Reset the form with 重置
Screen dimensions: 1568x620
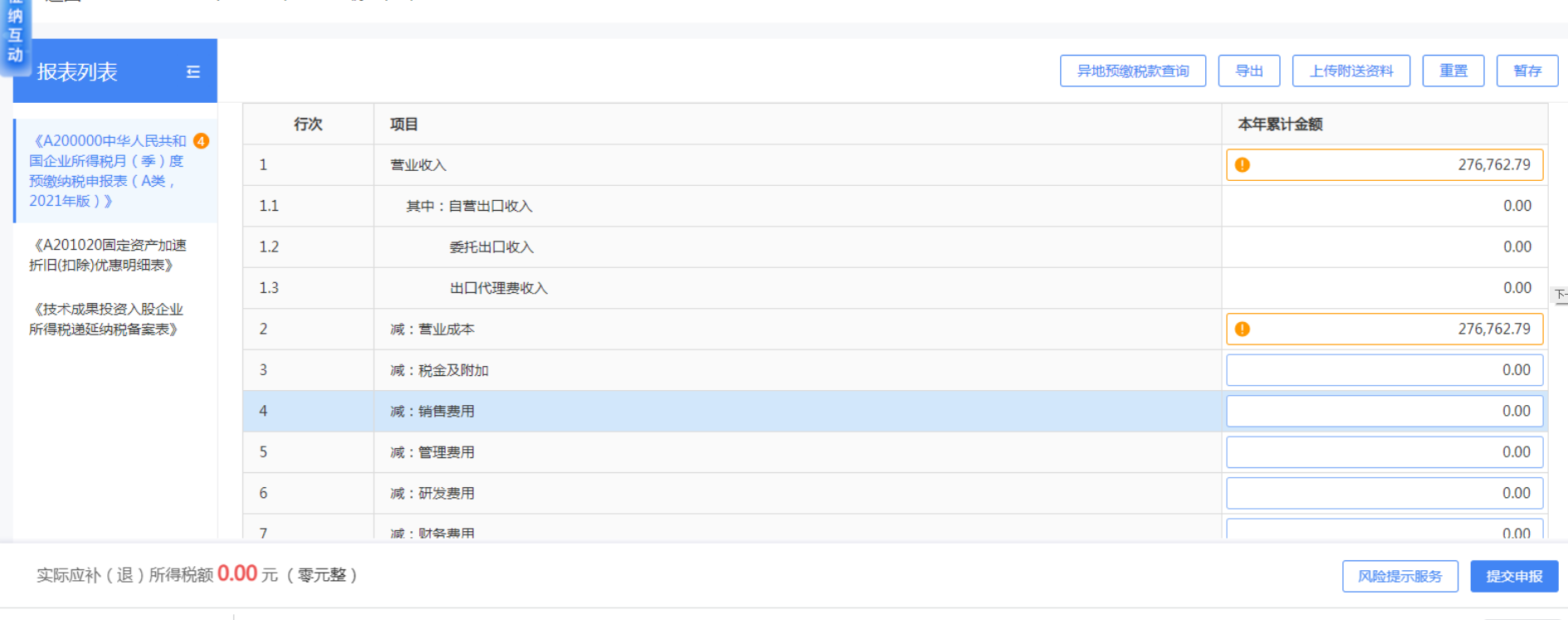[x=1453, y=71]
